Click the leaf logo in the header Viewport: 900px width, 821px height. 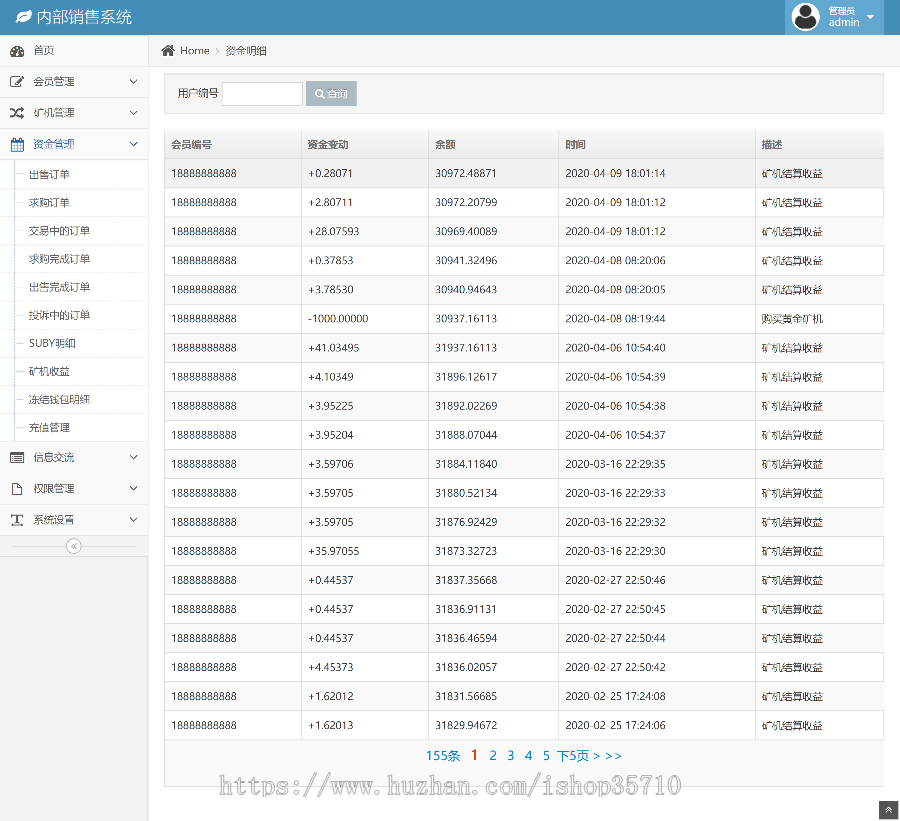tap(23, 18)
